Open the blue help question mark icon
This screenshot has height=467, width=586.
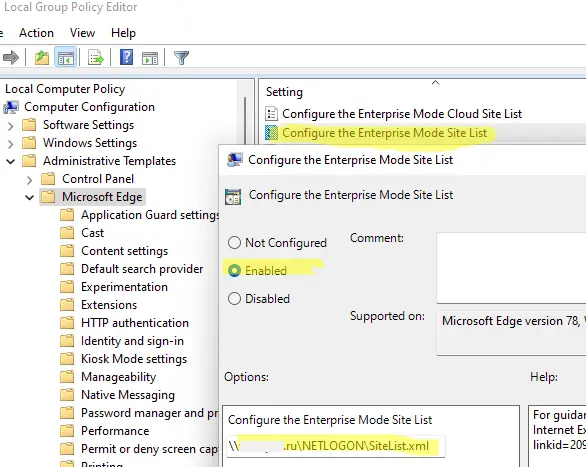click(x=126, y=58)
